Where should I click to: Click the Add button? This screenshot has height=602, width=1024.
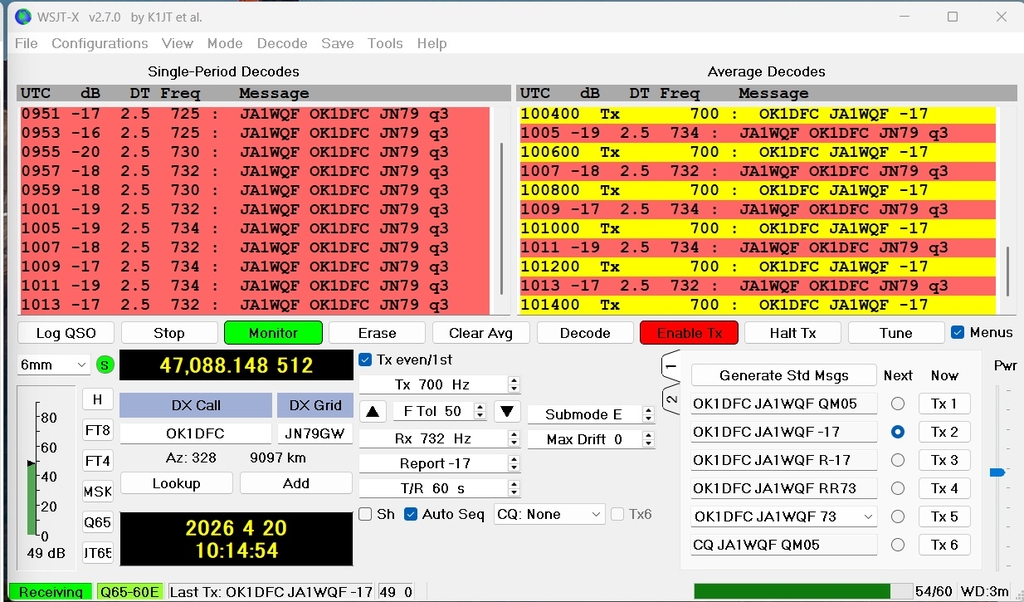coord(296,483)
